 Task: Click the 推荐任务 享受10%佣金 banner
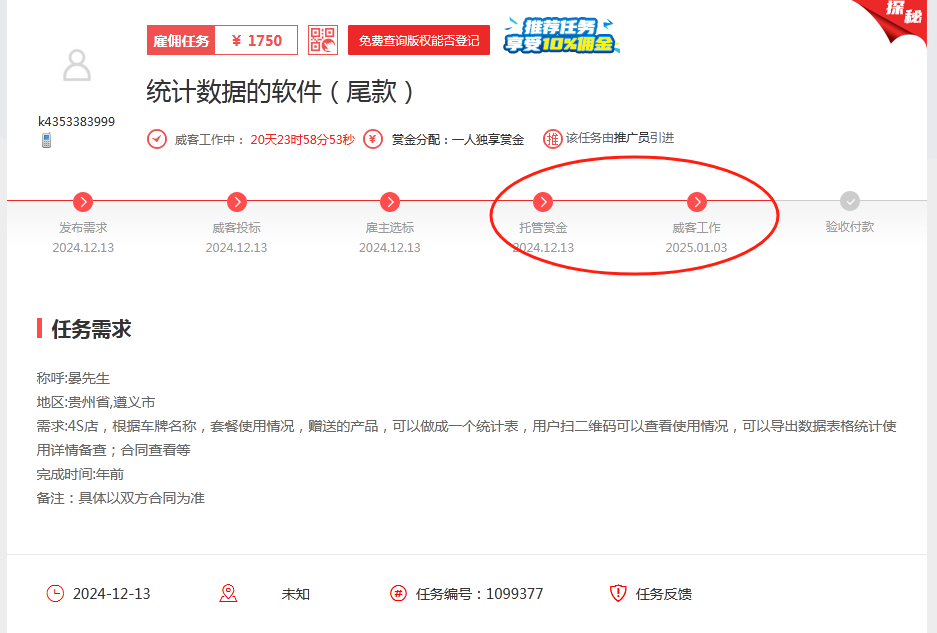(x=561, y=36)
